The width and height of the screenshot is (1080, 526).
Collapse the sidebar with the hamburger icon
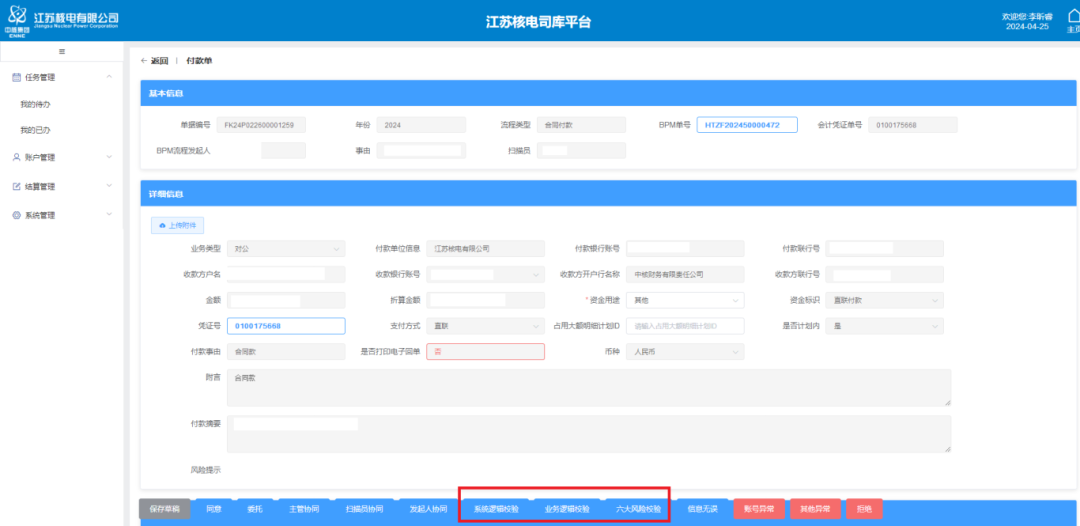pyautogui.click(x=62, y=51)
